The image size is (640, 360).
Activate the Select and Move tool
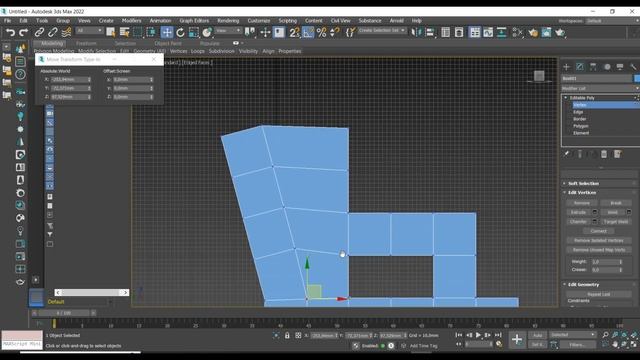pos(167,32)
